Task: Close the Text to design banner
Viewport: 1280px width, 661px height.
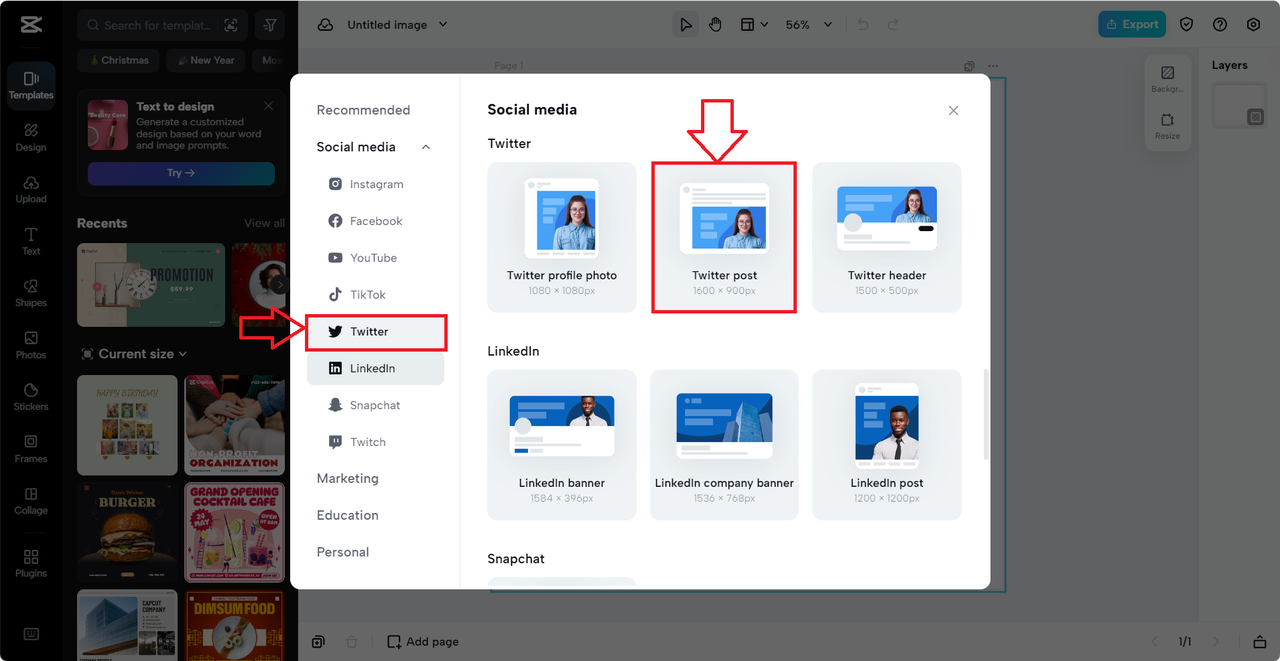Action: pos(268,106)
